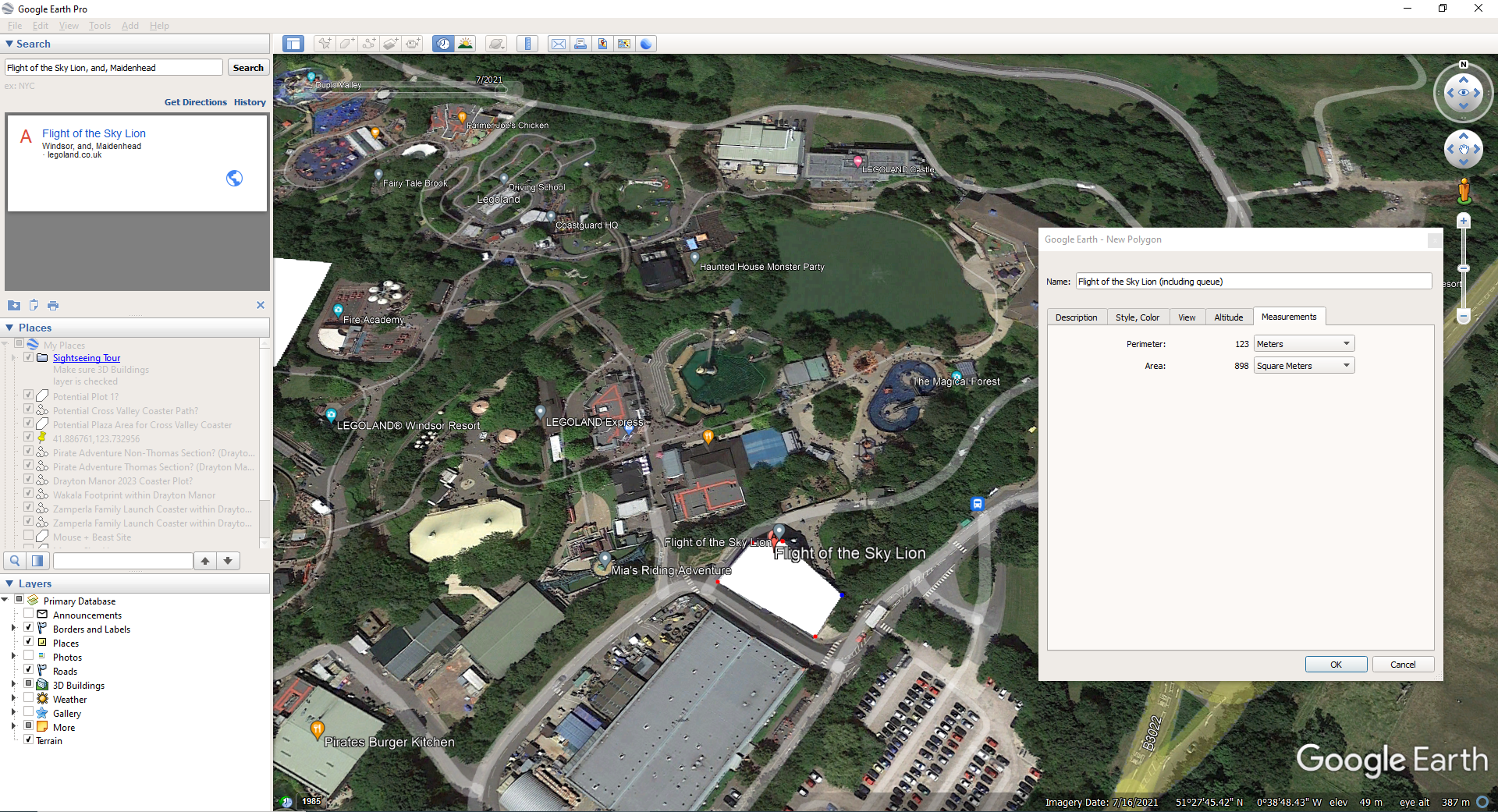Image resolution: width=1498 pixels, height=812 pixels.
Task: Switch to Description tab in polygon dialog
Action: click(1076, 317)
